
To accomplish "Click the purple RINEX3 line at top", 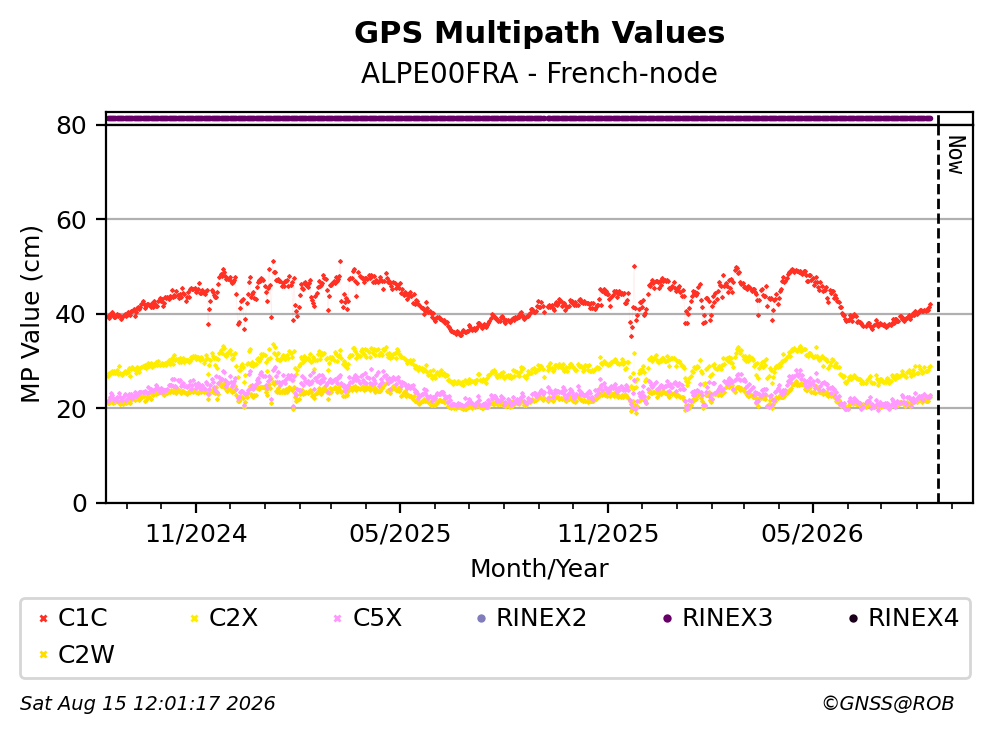I will click(519, 118).
